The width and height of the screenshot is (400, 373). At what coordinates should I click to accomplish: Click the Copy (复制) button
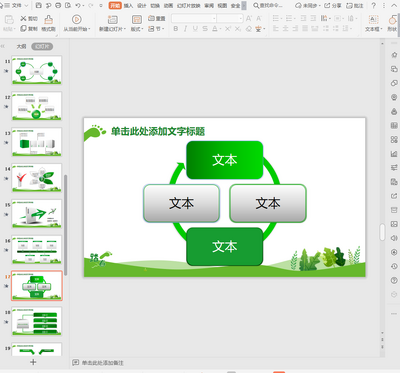point(29,29)
